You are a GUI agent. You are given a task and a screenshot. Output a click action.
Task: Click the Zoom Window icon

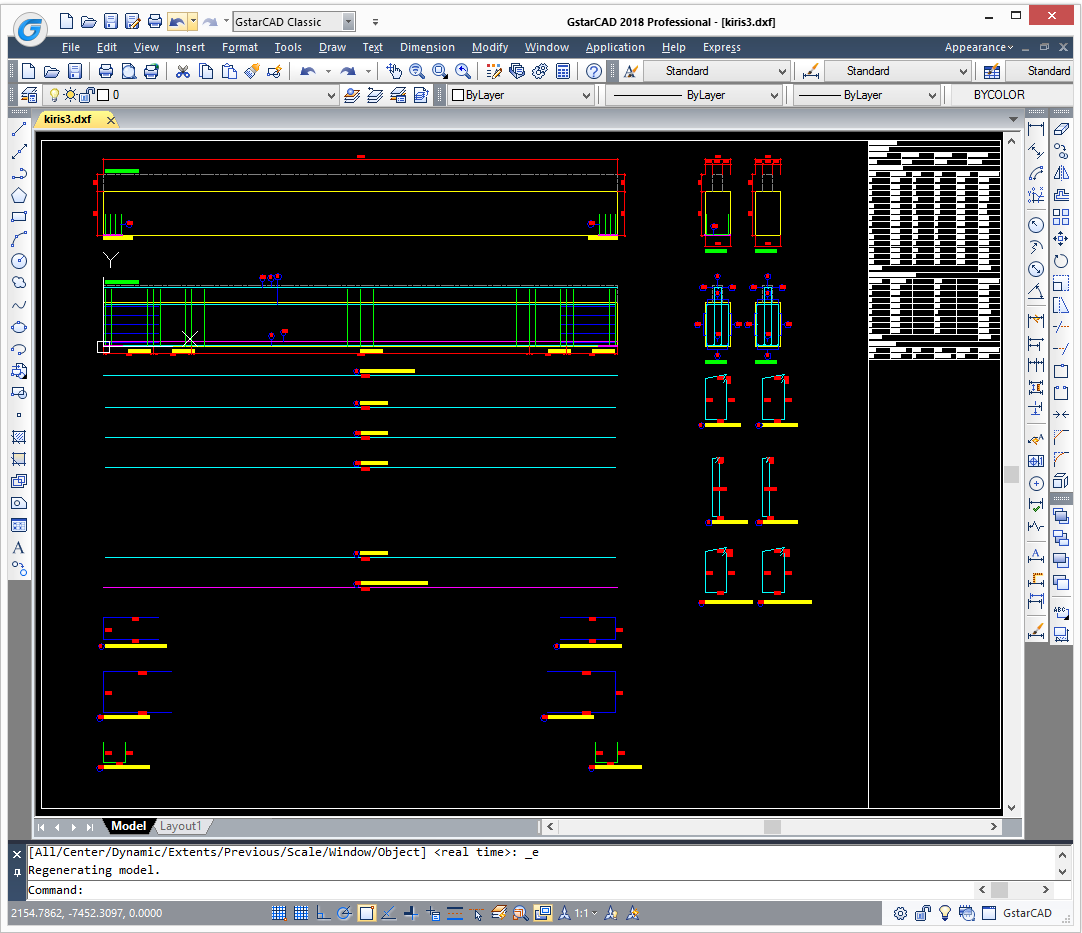coord(440,71)
